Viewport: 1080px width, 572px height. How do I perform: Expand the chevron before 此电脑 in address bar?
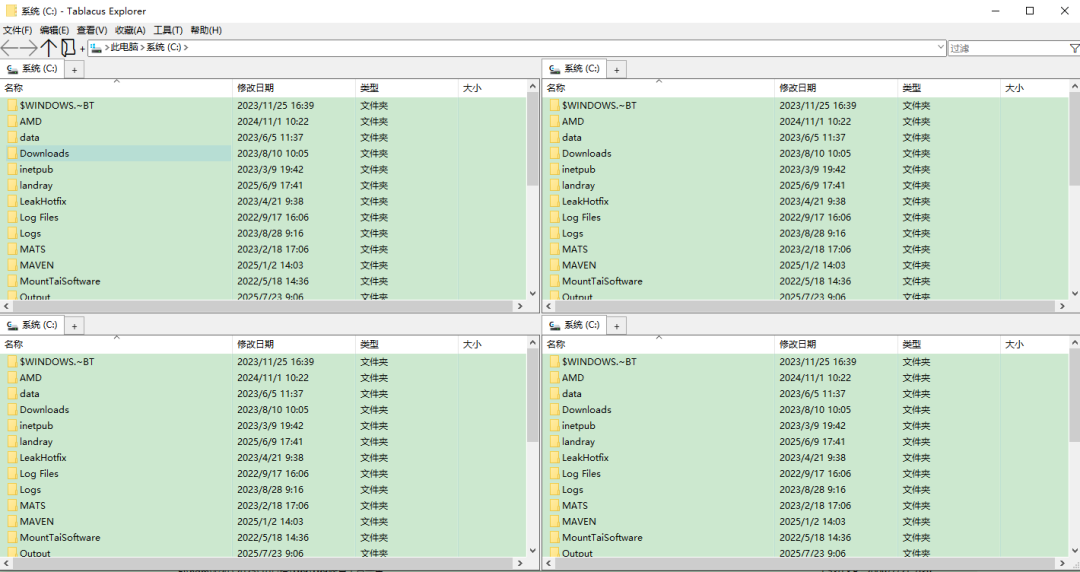click(x=107, y=48)
